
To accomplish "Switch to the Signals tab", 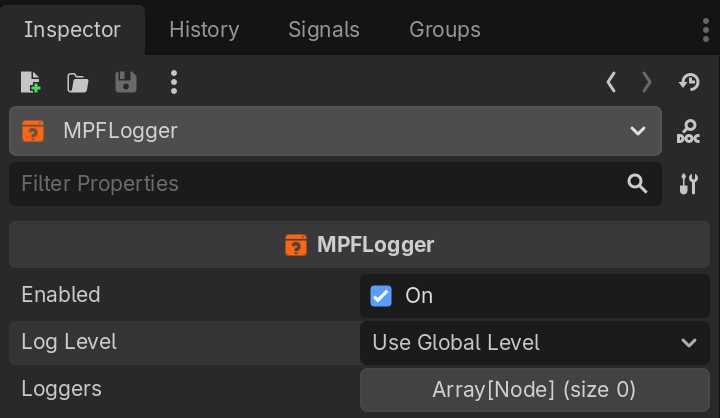I will click(x=324, y=30).
